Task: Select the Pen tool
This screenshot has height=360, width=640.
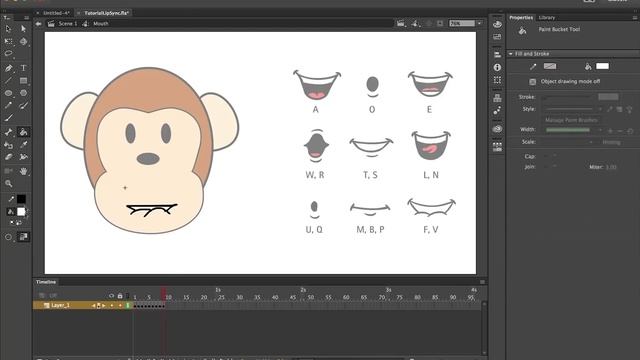Action: tap(8, 68)
